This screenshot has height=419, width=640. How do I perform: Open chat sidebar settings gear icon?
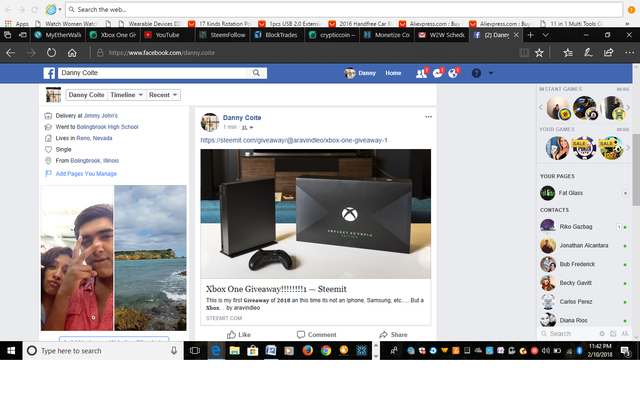[602, 334]
